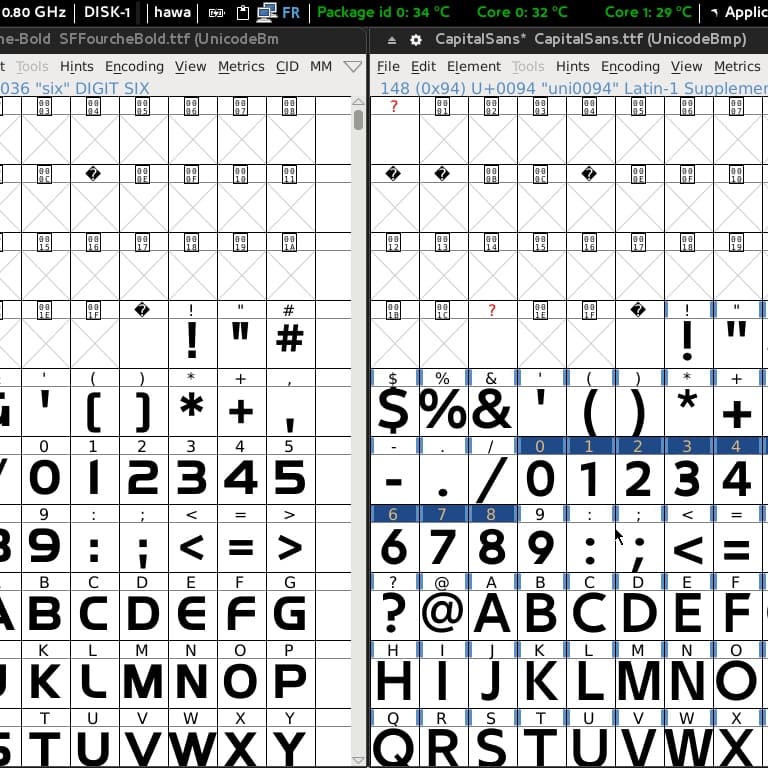Click the Core 1 temperature reading
Screen dimensions: 768x768
pos(648,12)
